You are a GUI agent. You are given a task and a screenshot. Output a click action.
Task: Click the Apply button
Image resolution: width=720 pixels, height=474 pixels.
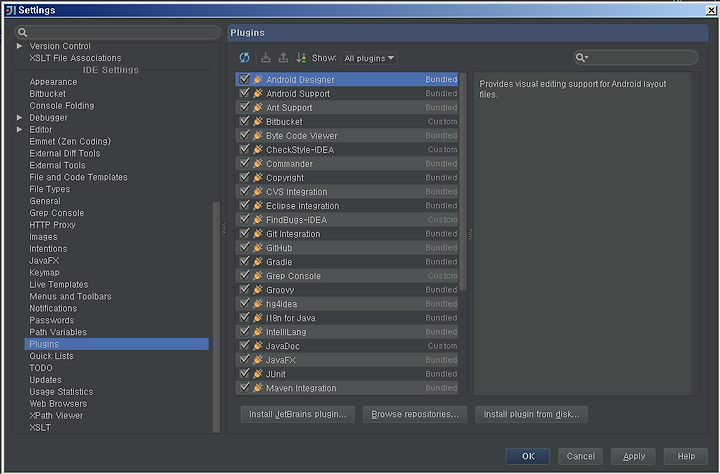pyautogui.click(x=633, y=456)
